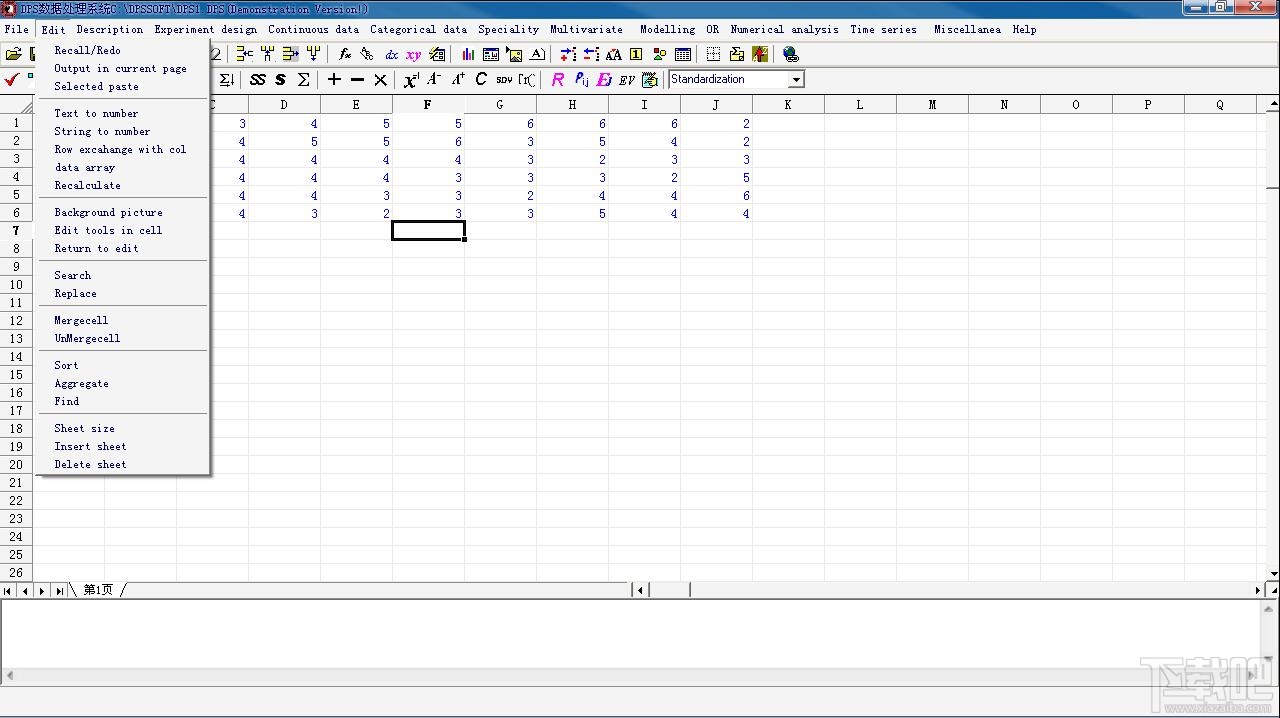Screen dimensions: 1280x718
Task: Click cell J5 containing 6
Action: (x=716, y=195)
